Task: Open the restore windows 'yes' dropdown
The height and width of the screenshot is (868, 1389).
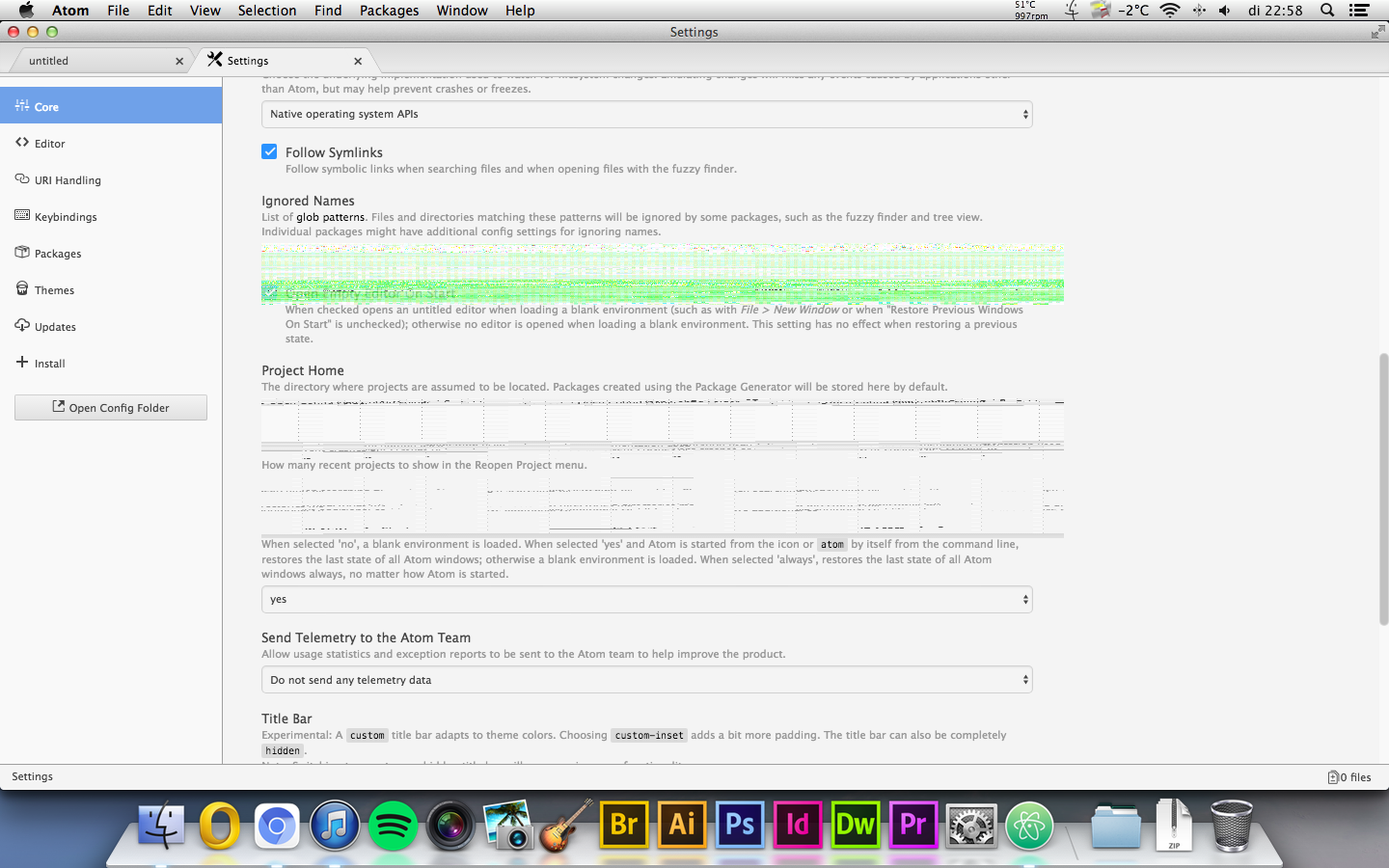Action: 647,599
